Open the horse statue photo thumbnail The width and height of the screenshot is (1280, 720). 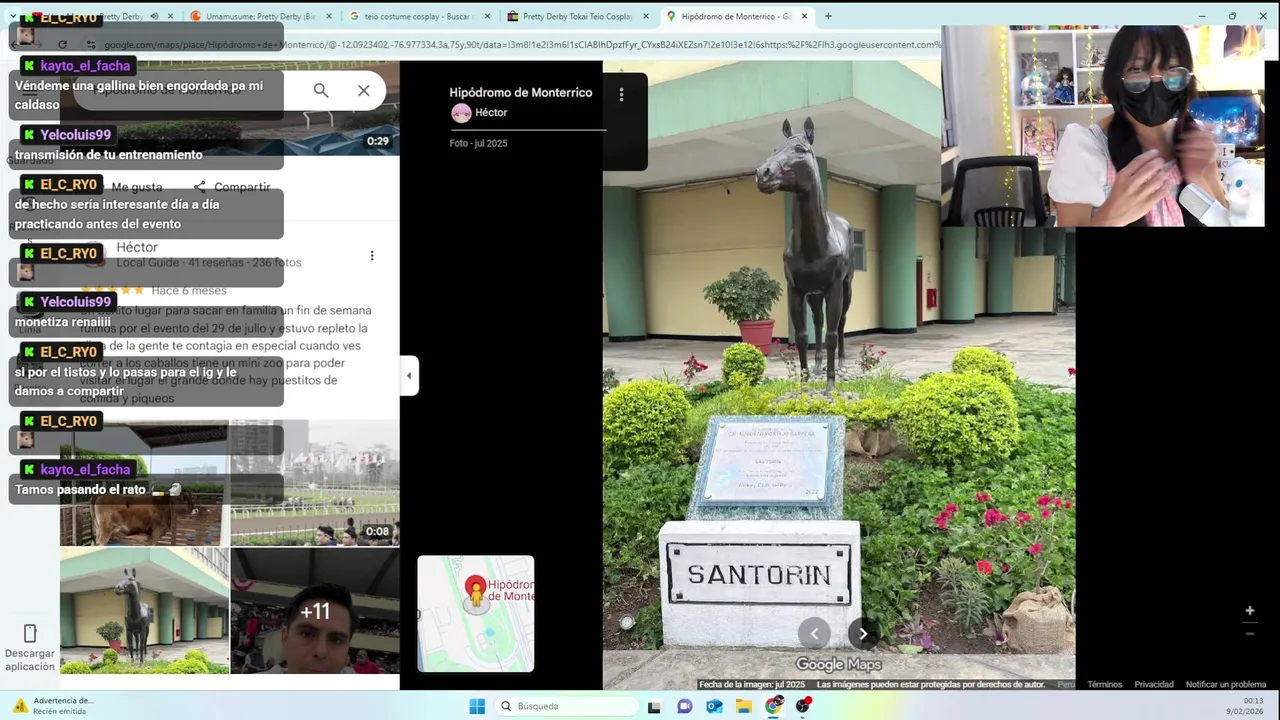click(144, 611)
